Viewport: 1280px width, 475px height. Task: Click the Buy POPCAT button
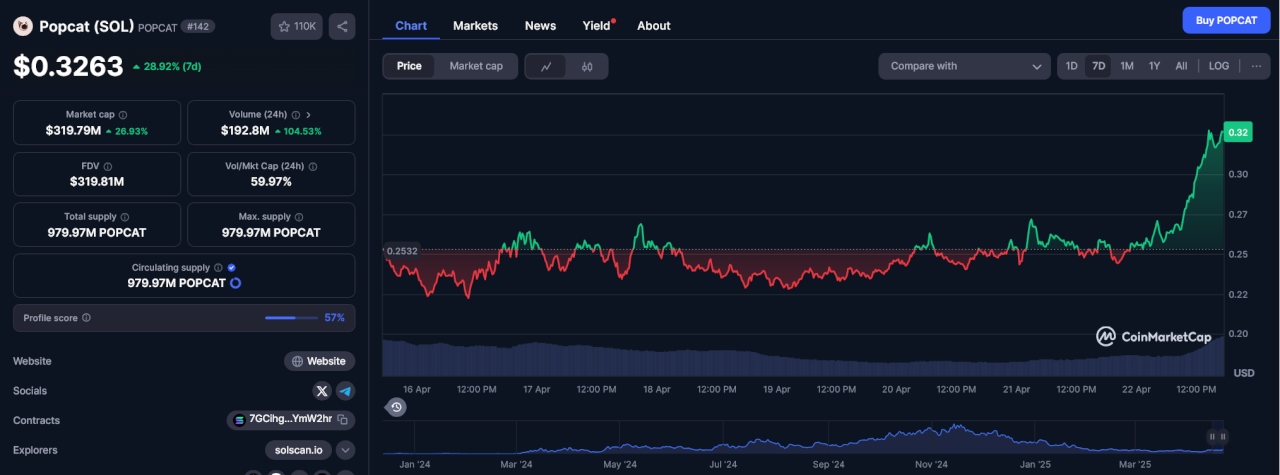(1226, 20)
